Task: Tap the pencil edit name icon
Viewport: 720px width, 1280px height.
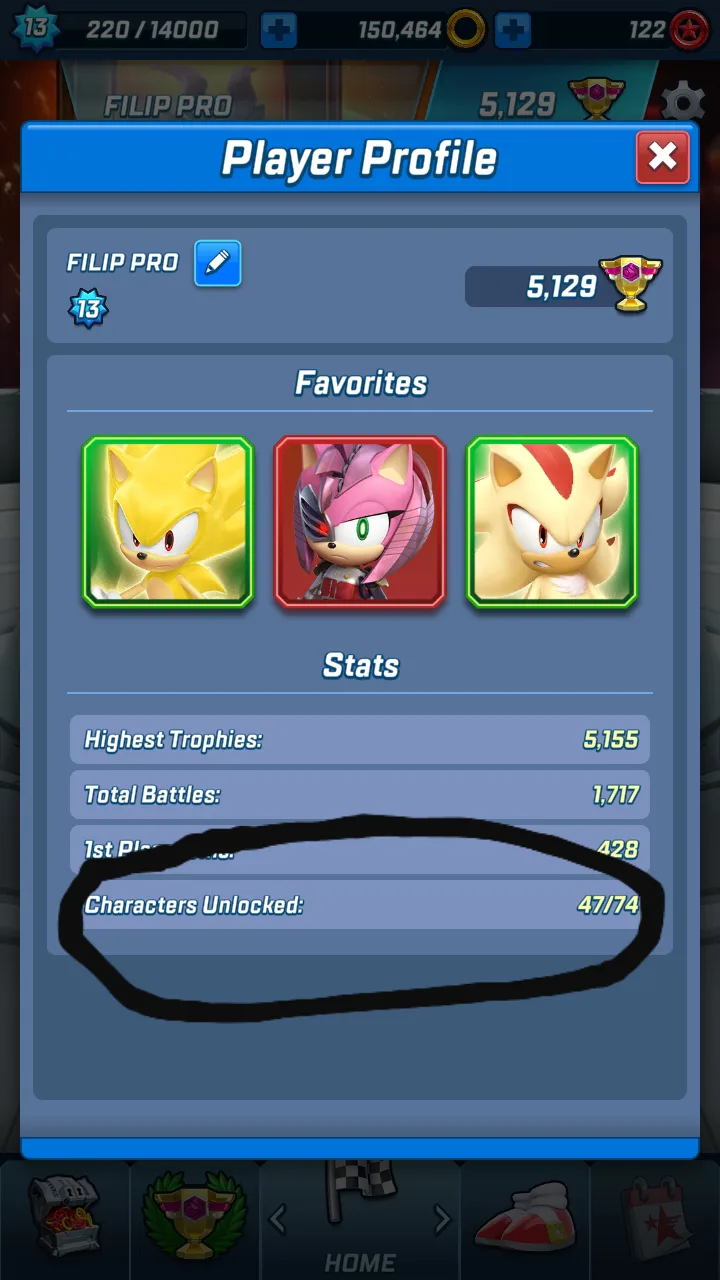Action: (x=217, y=263)
